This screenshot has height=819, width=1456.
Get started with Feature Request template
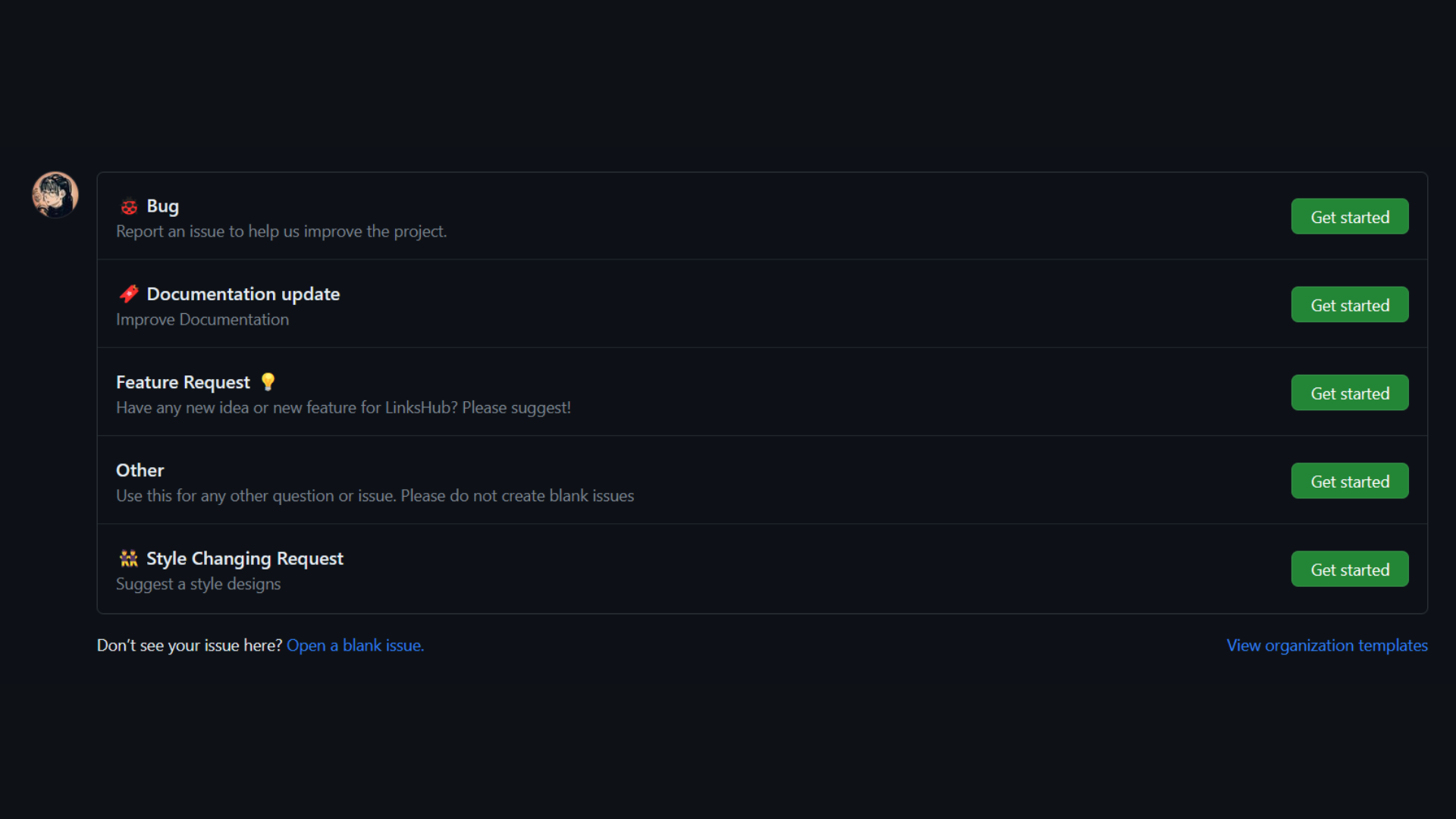[1350, 393]
